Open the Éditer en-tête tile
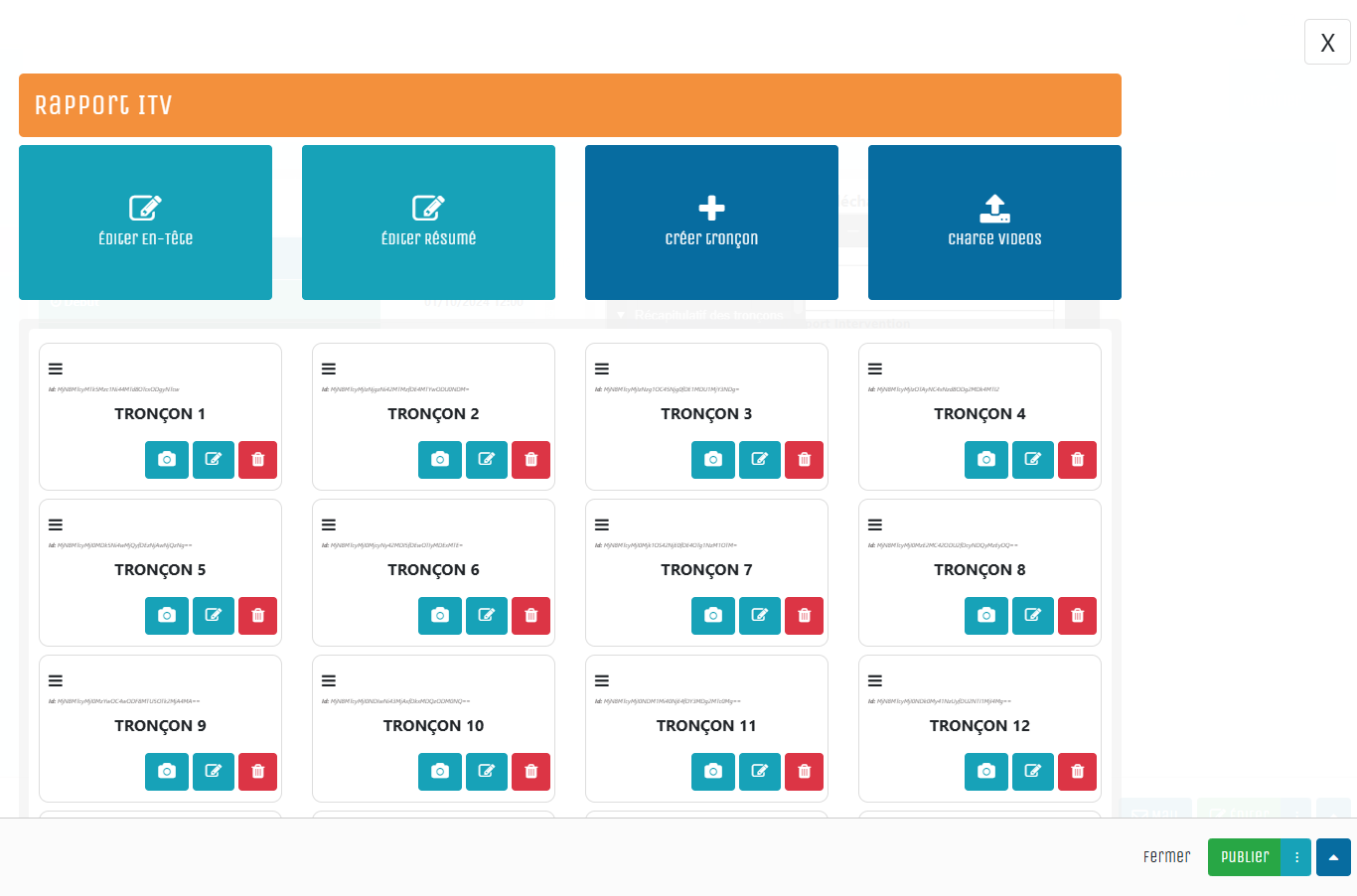The image size is (1357, 896). click(145, 223)
